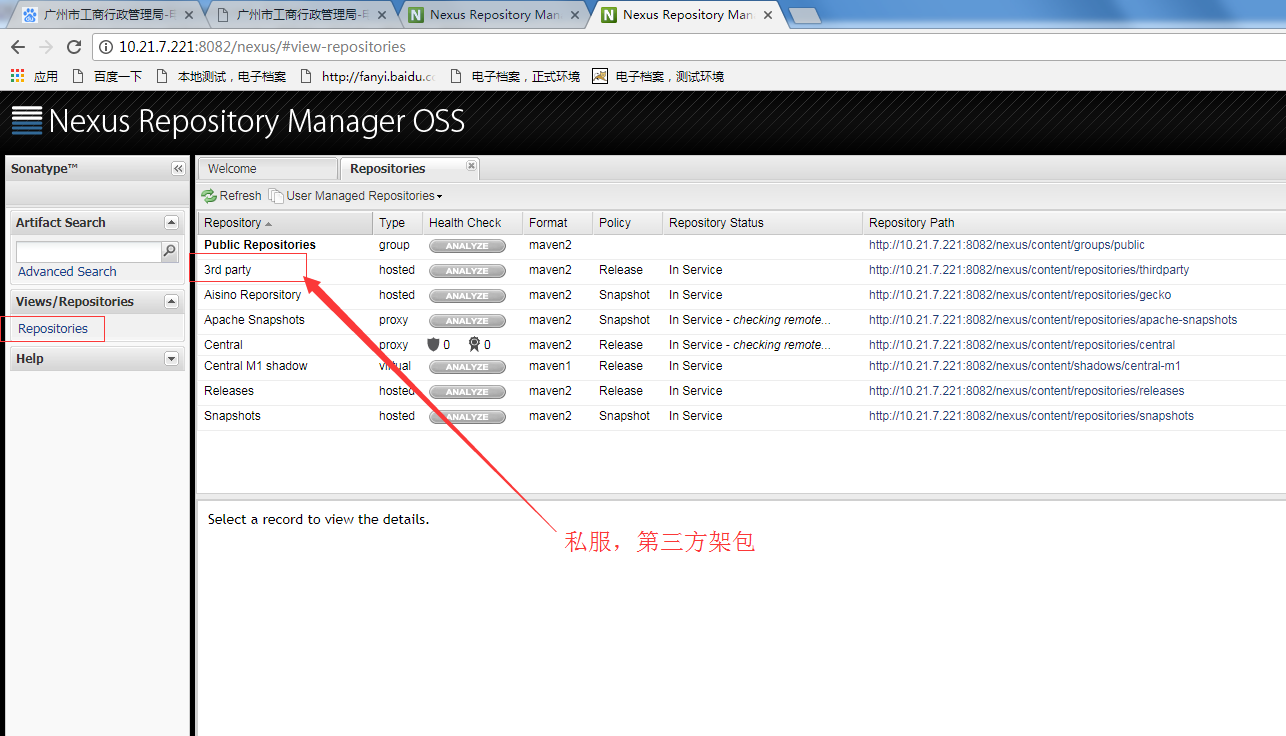
Task: Close the second 广州市工商行政管理局 browser tab
Action: [383, 15]
